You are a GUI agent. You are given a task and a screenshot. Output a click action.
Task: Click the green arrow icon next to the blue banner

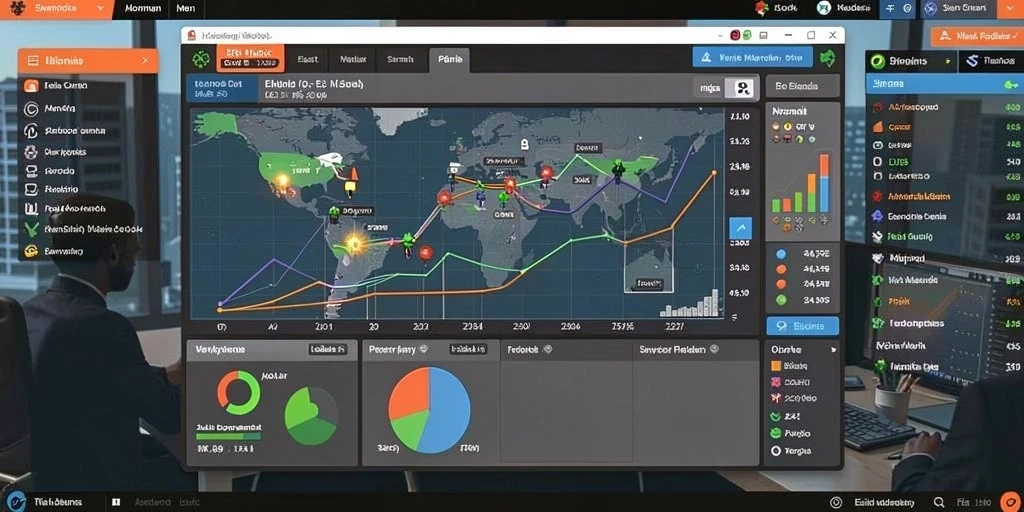click(x=828, y=58)
